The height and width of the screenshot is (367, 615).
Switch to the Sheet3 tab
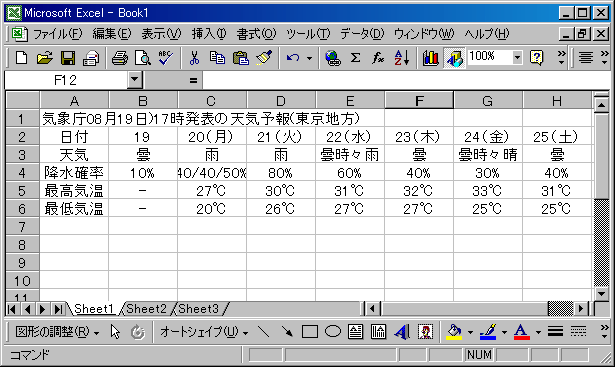click(x=198, y=309)
